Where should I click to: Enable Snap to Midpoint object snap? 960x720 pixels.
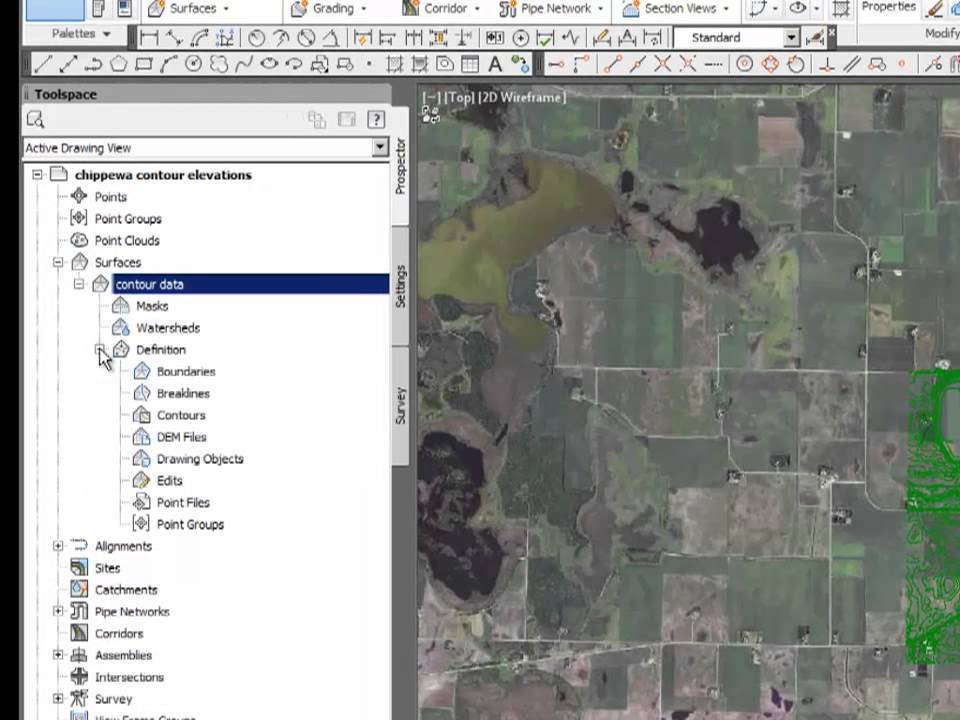click(637, 64)
